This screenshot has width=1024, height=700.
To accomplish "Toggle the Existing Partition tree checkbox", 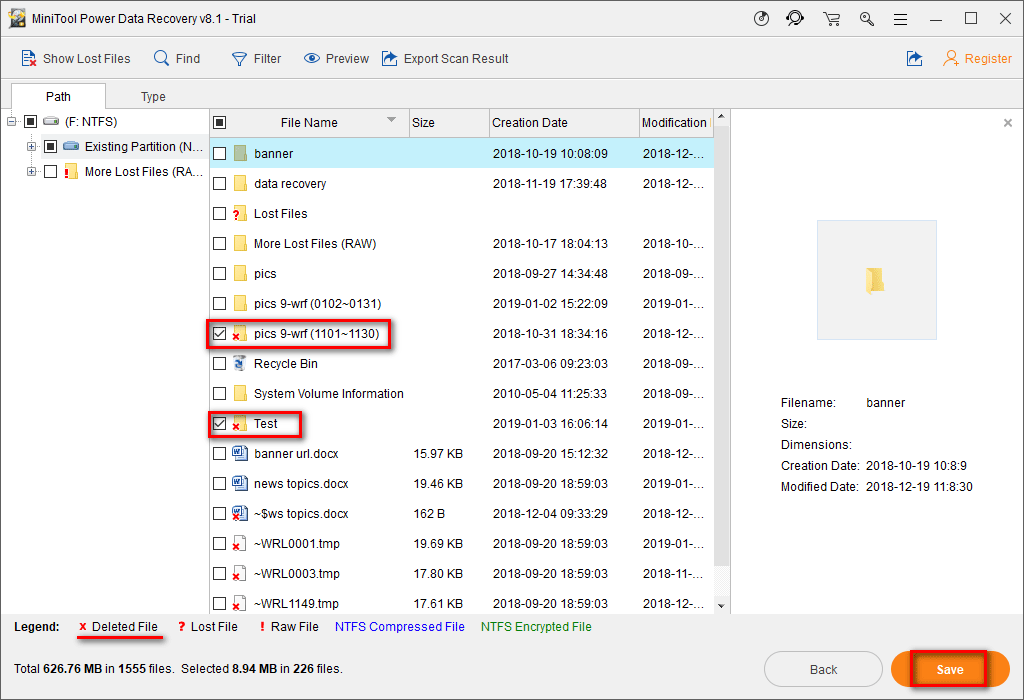I will point(50,146).
